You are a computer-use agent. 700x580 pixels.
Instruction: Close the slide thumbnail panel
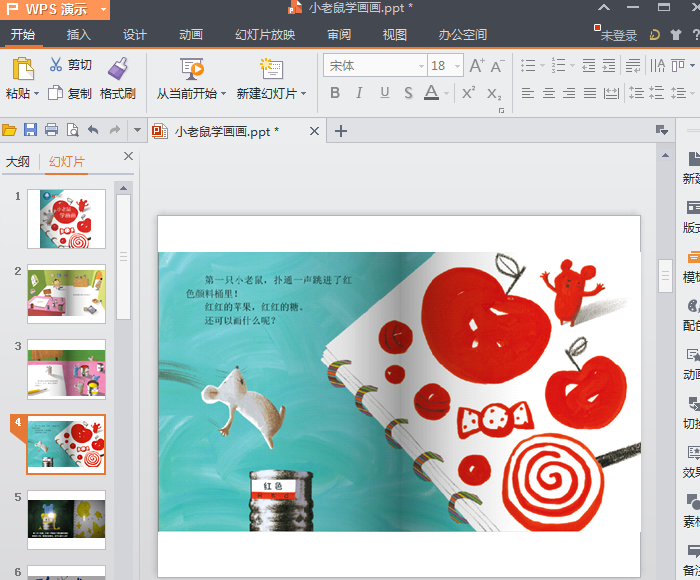coord(128,156)
